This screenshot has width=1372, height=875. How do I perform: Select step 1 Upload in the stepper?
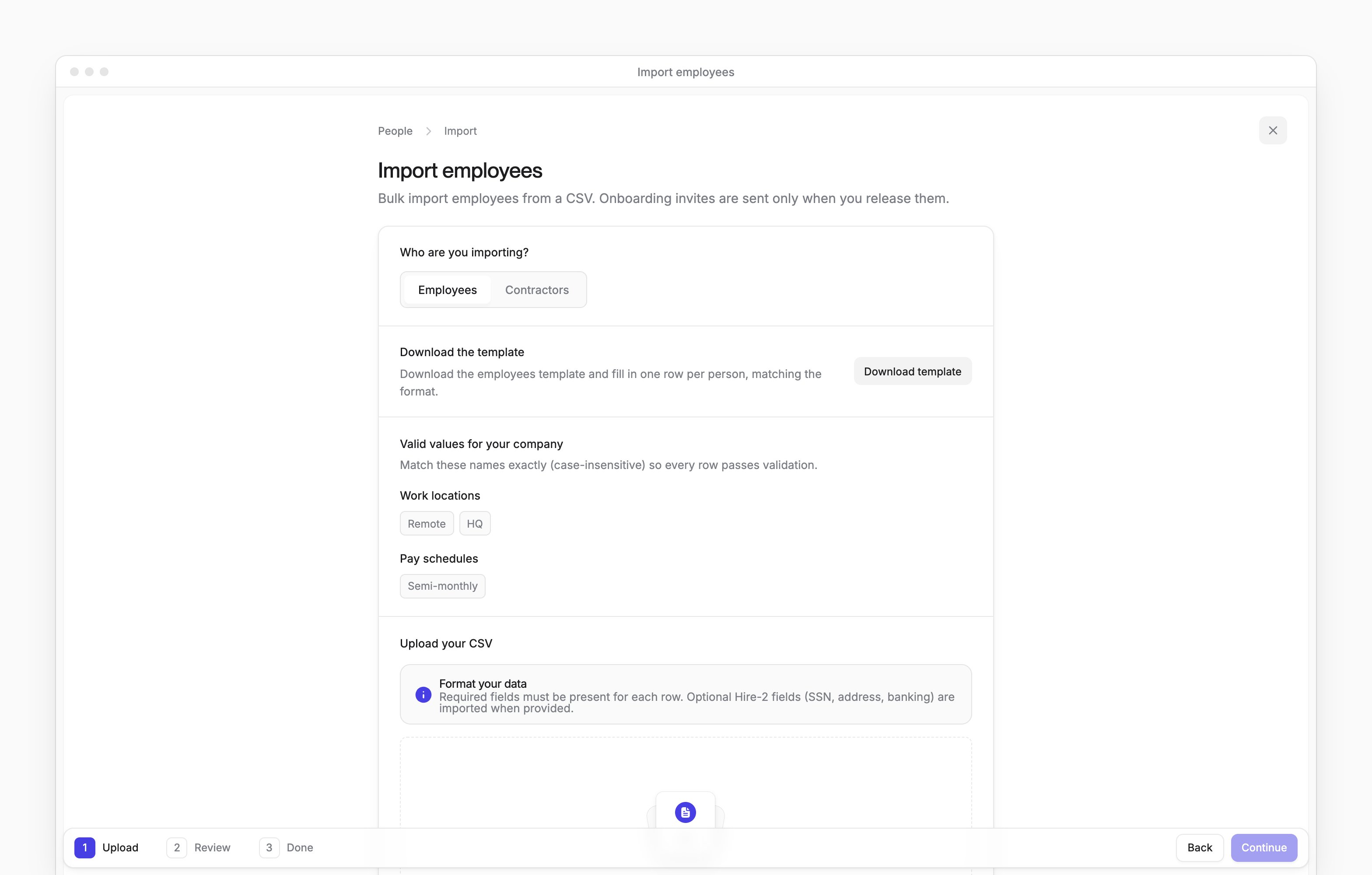click(x=107, y=847)
